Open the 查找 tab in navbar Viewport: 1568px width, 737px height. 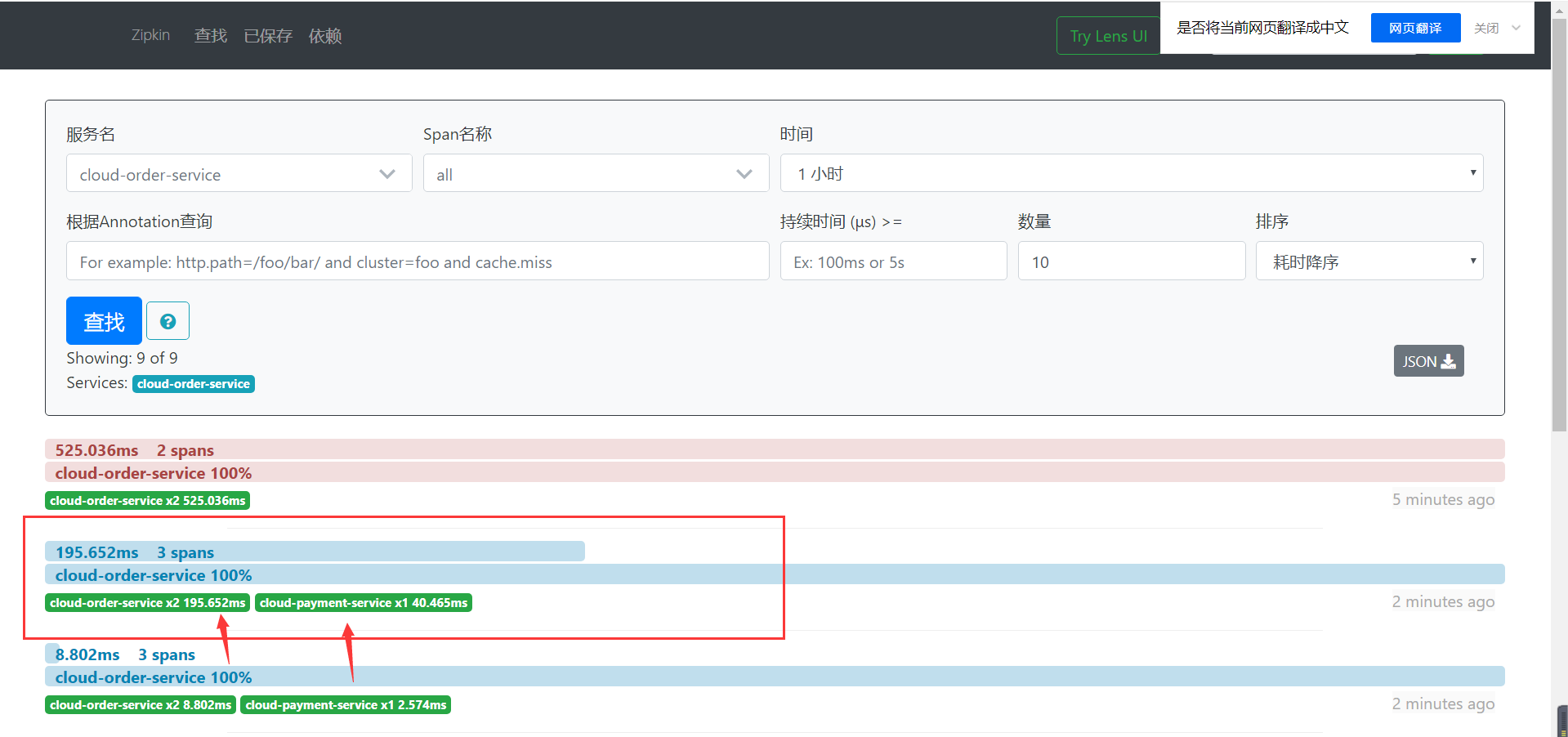[x=211, y=36]
